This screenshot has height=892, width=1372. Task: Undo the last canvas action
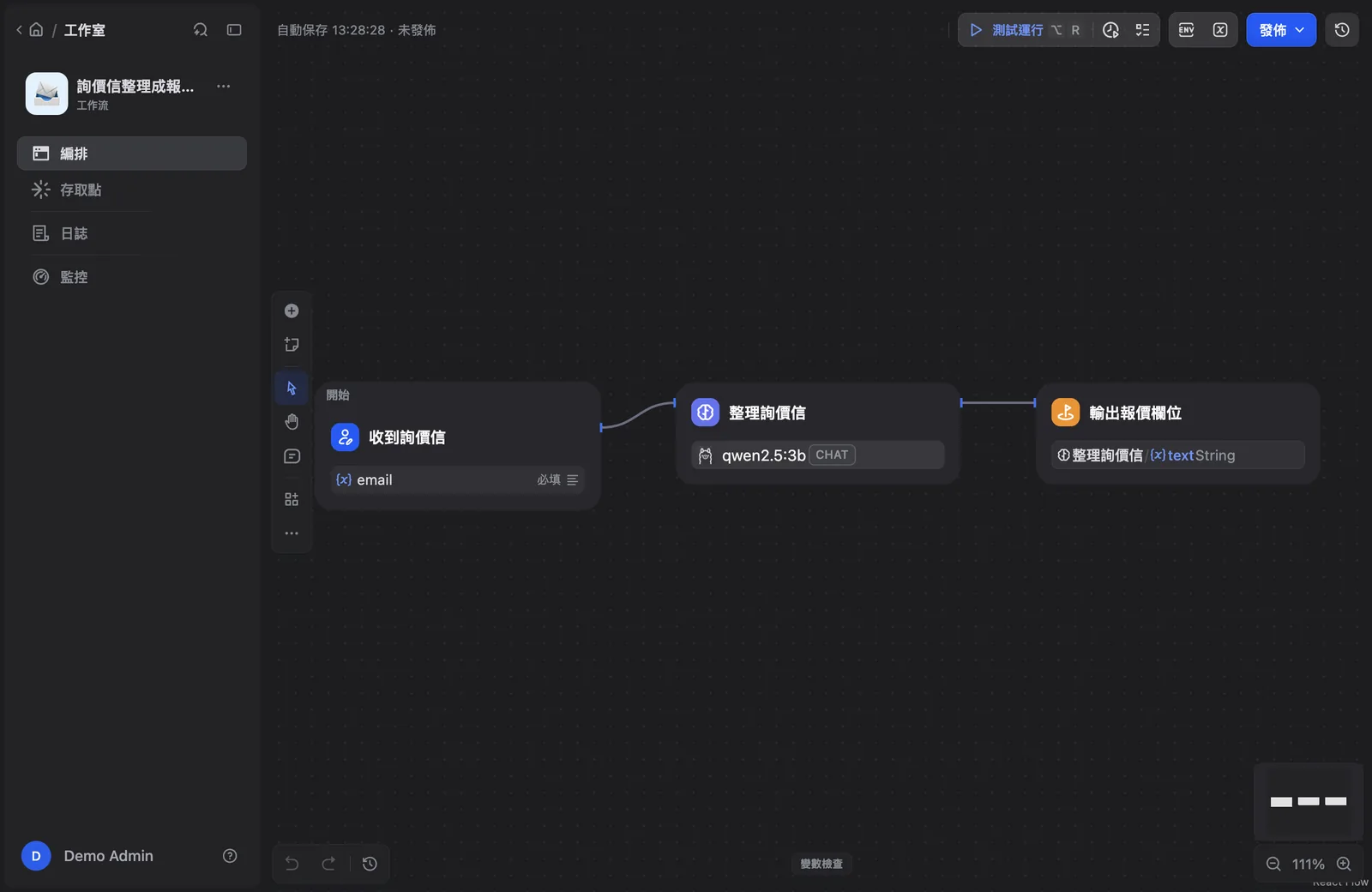(292, 864)
